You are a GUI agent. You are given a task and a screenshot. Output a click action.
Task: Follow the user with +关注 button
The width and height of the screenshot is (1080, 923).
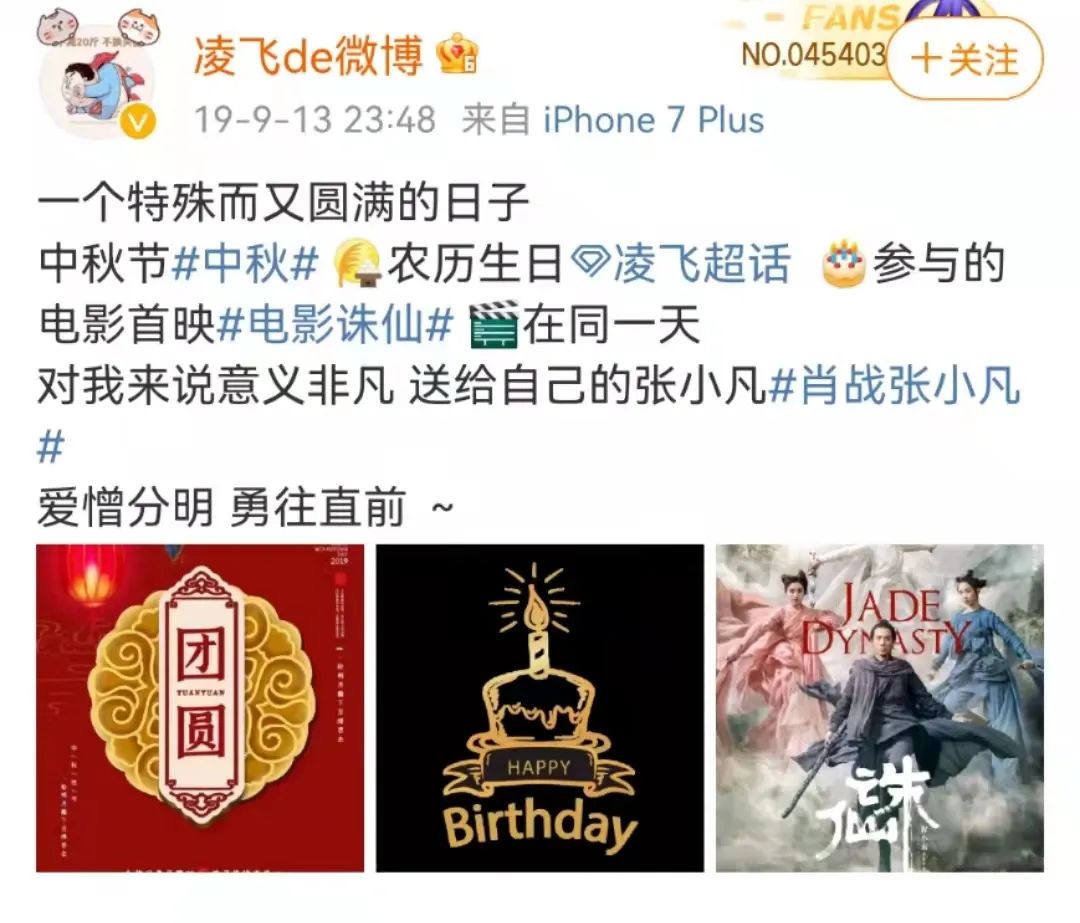click(x=964, y=59)
